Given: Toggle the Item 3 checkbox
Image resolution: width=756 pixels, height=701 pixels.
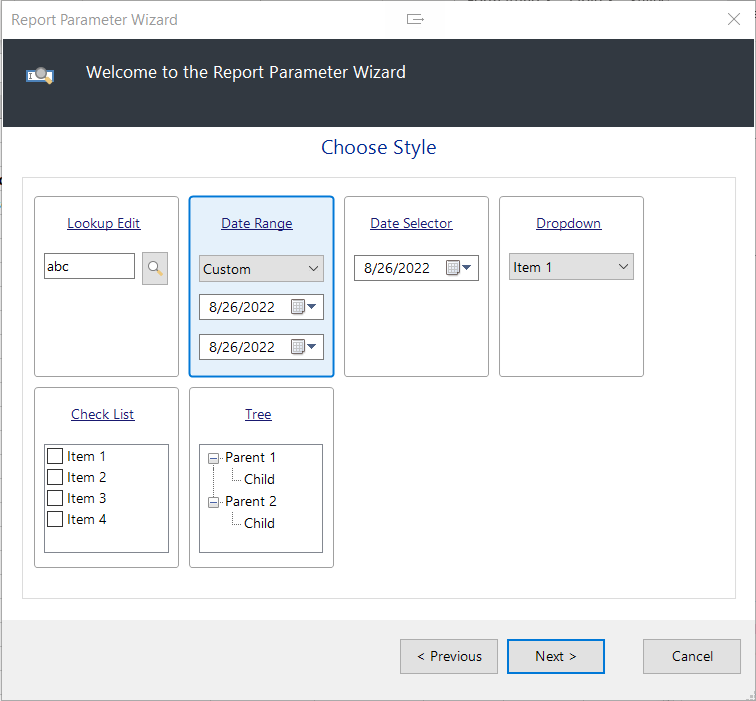Looking at the screenshot, I should click(55, 498).
